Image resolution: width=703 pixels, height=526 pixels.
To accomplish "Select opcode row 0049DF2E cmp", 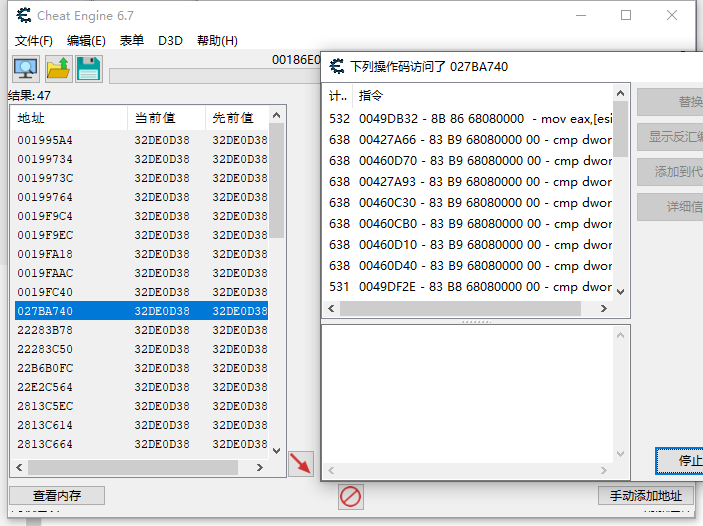I will click(469, 287).
